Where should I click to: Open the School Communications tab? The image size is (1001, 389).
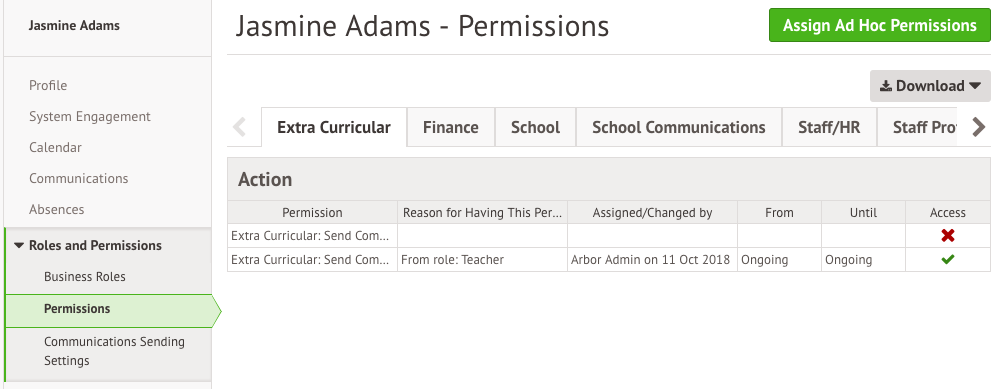pyautogui.click(x=679, y=127)
